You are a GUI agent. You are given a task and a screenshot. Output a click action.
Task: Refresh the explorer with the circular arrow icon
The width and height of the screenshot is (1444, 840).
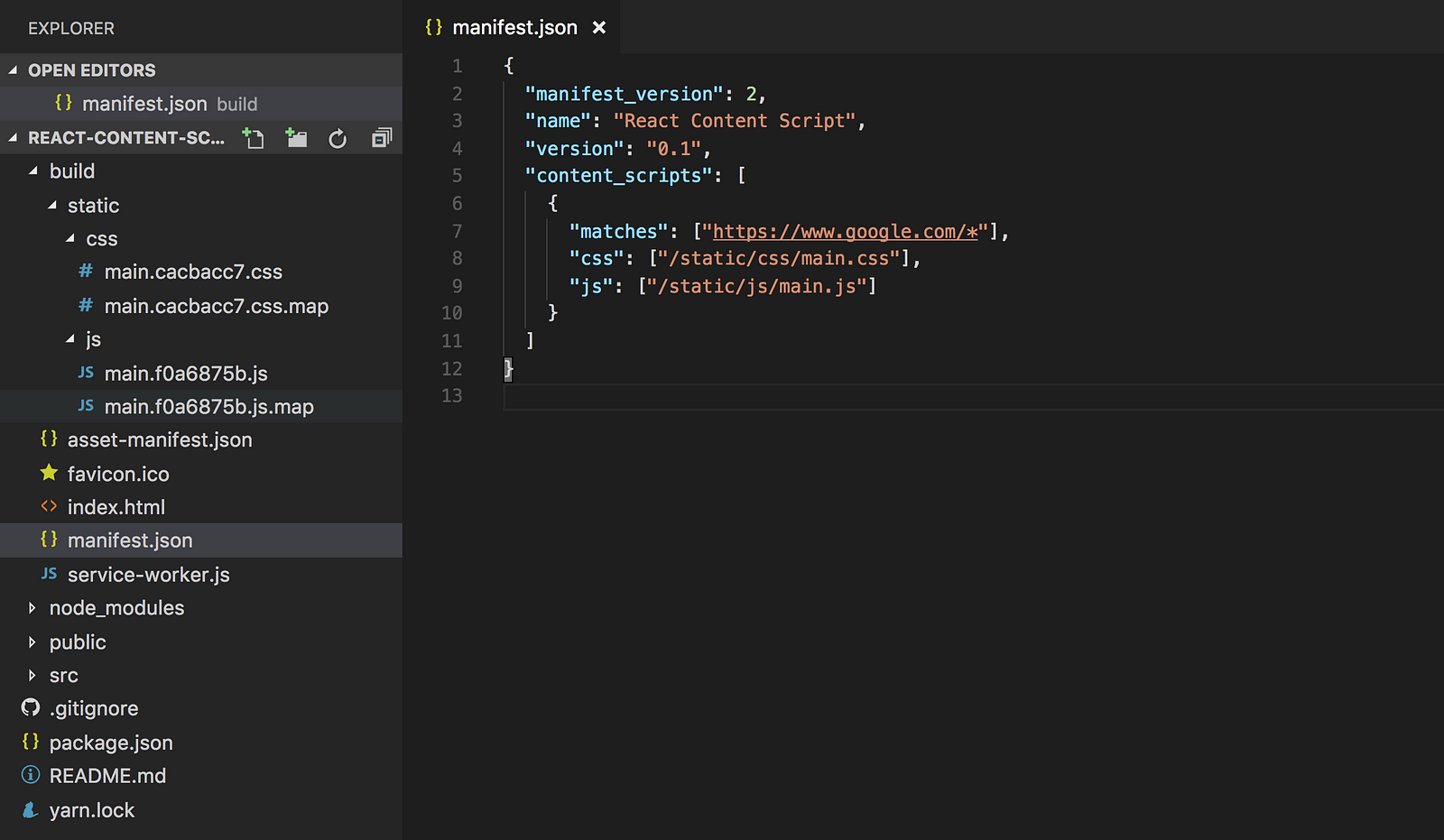(x=338, y=138)
